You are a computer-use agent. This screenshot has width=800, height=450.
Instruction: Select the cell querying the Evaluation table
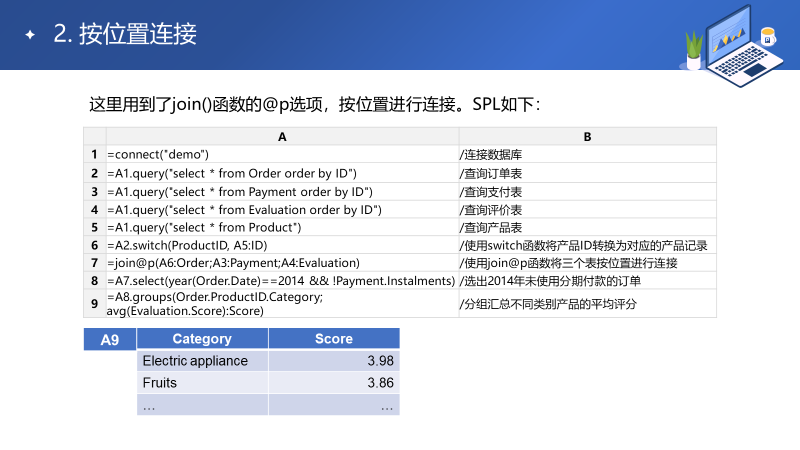point(282,210)
